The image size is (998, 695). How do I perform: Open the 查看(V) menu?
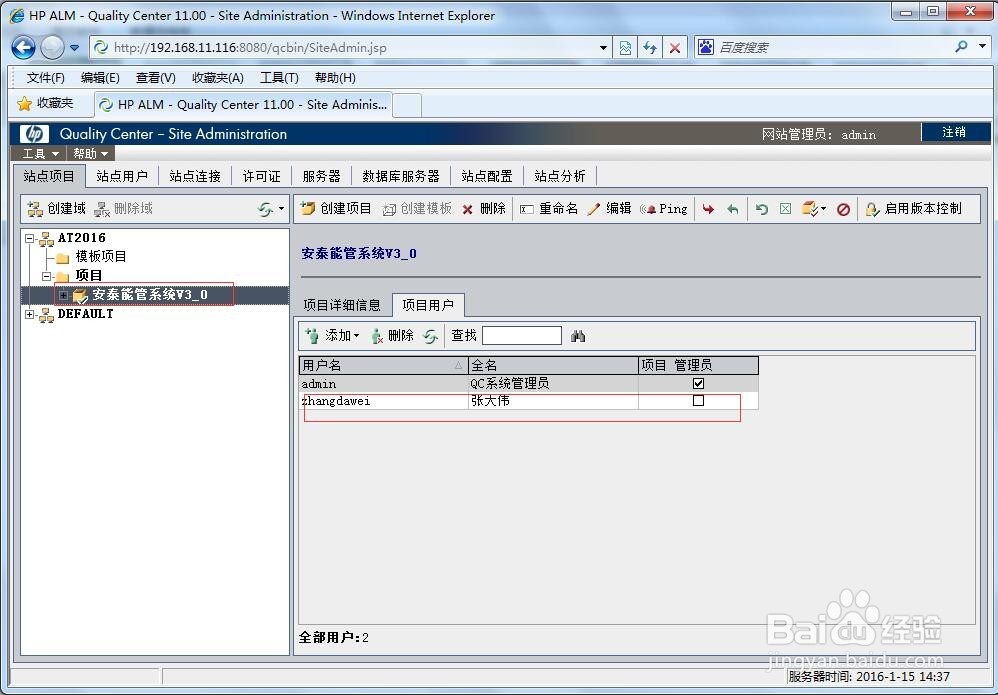click(156, 78)
